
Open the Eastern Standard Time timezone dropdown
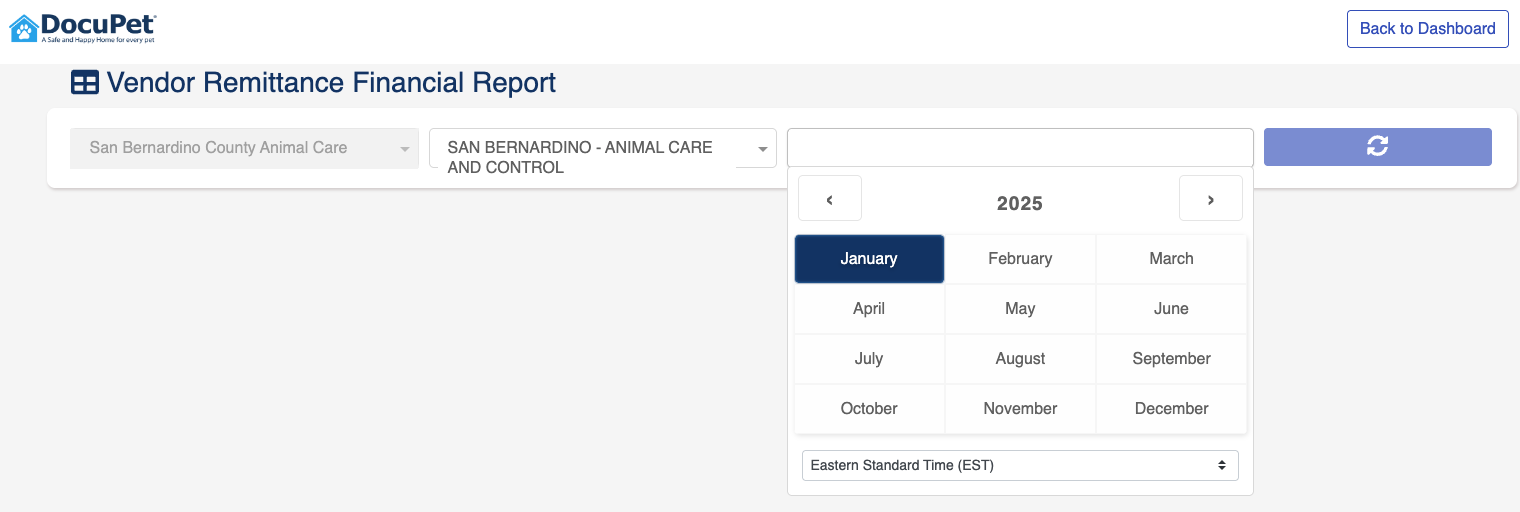pyautogui.click(x=1020, y=465)
